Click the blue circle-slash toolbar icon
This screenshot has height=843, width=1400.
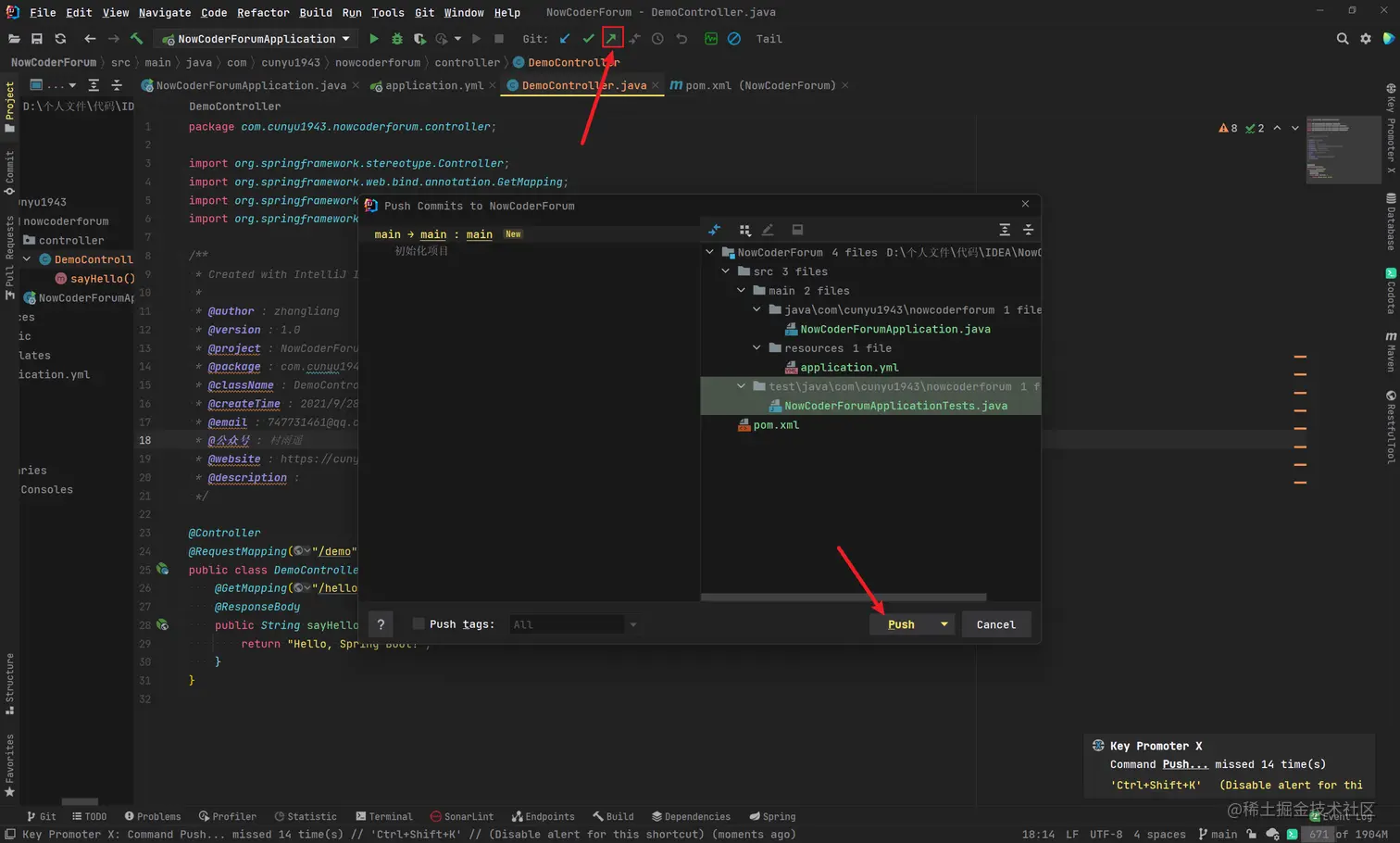click(734, 39)
